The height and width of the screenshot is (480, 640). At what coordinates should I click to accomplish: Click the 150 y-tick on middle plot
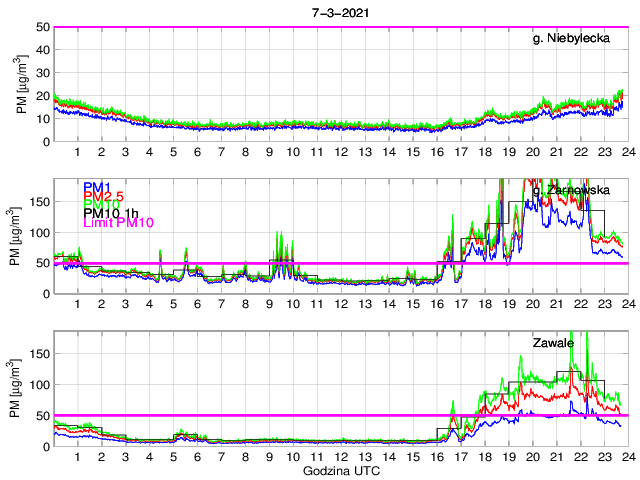40,201
